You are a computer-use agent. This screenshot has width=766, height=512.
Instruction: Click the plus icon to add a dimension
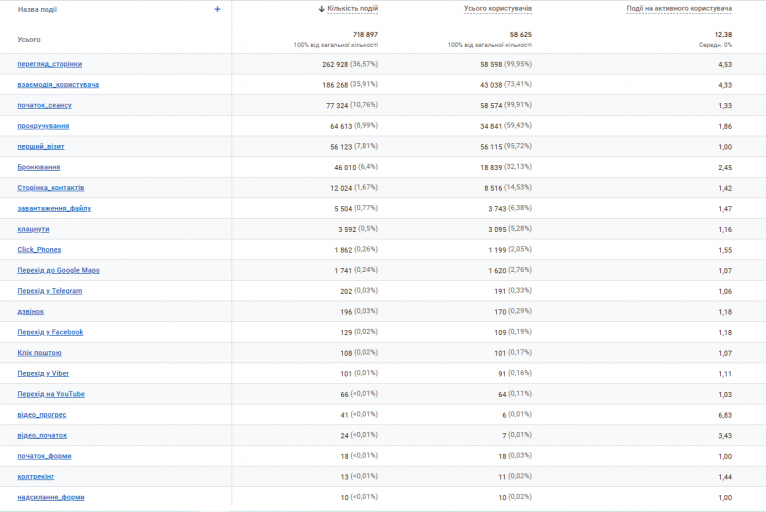(x=217, y=9)
